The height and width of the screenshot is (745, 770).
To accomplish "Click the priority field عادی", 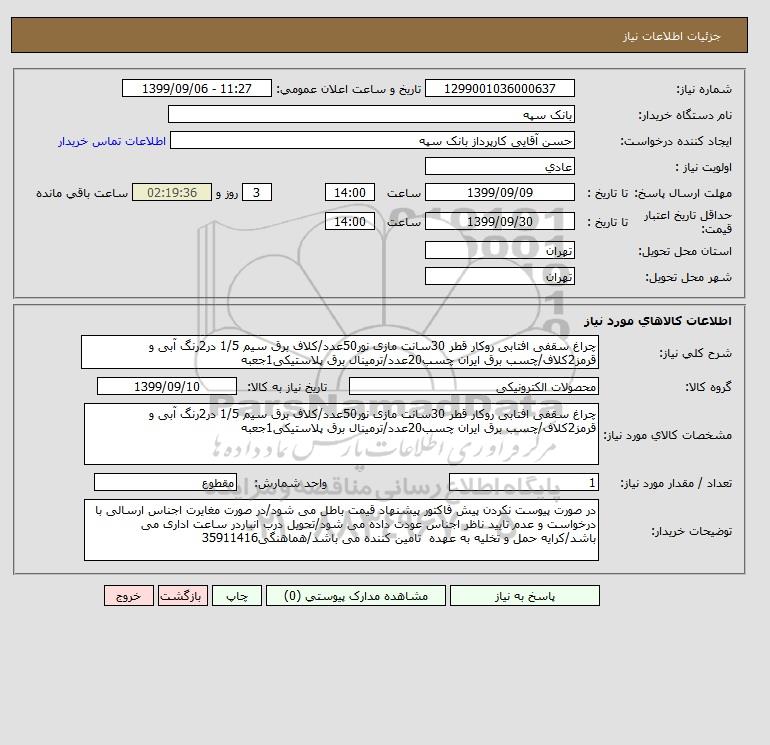I will point(499,166).
